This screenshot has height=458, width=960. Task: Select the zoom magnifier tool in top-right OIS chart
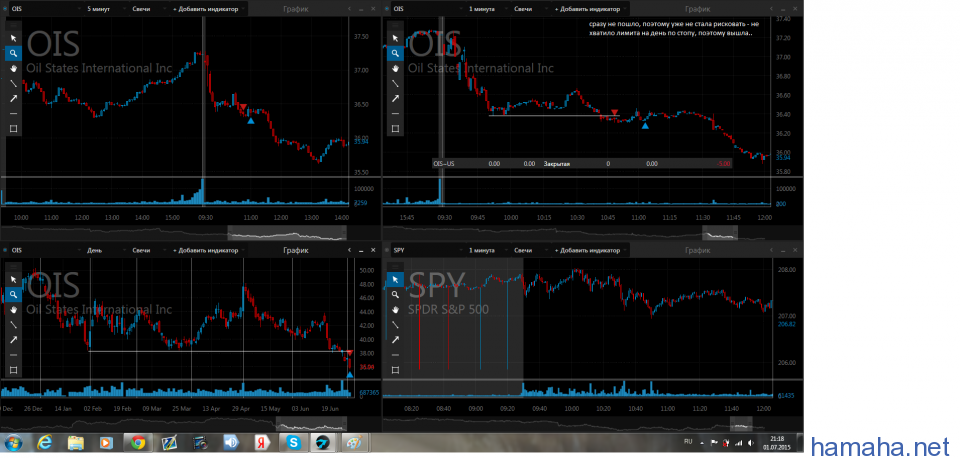[396, 53]
